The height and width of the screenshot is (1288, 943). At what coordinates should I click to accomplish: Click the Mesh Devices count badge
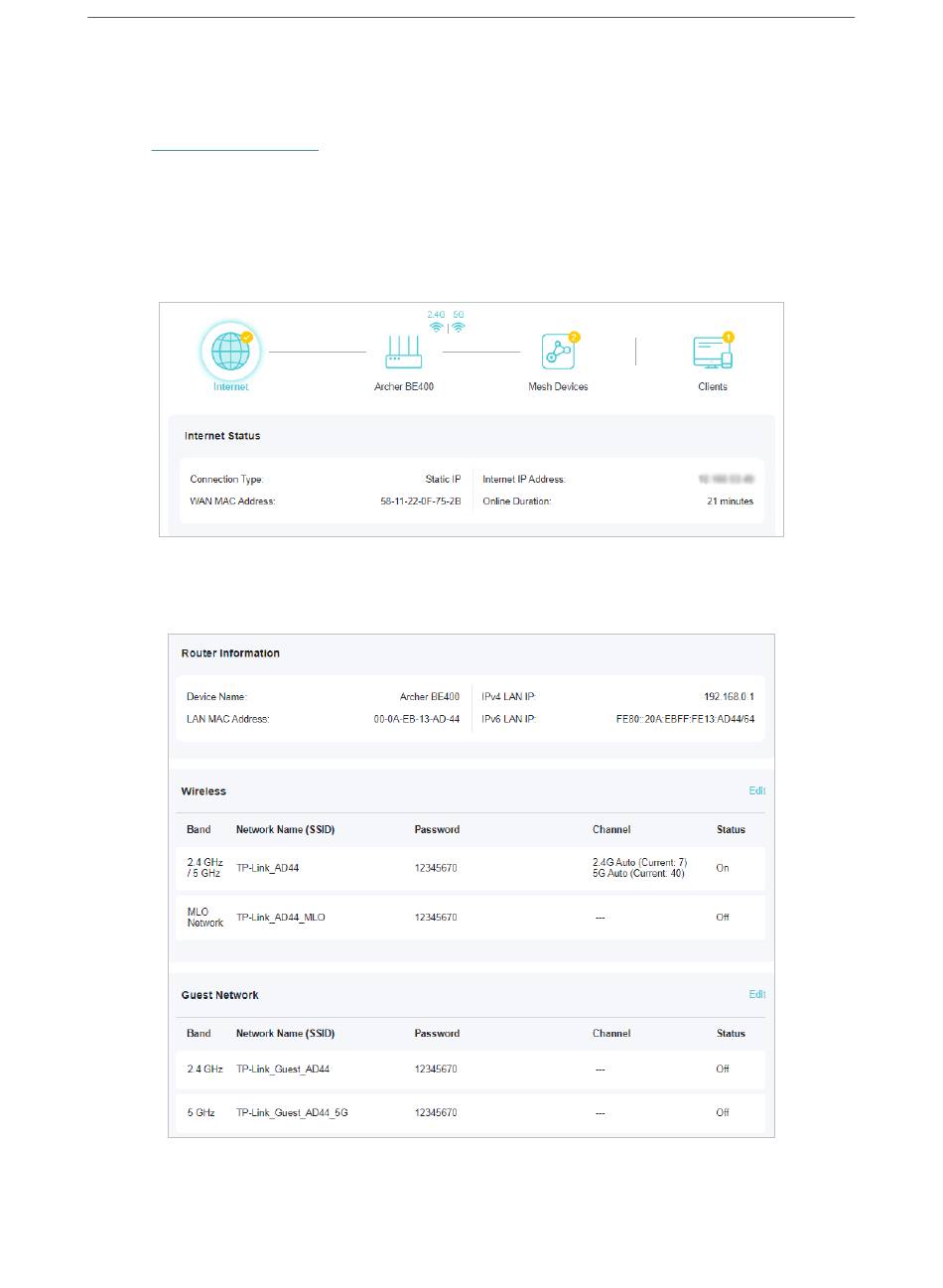click(x=574, y=338)
